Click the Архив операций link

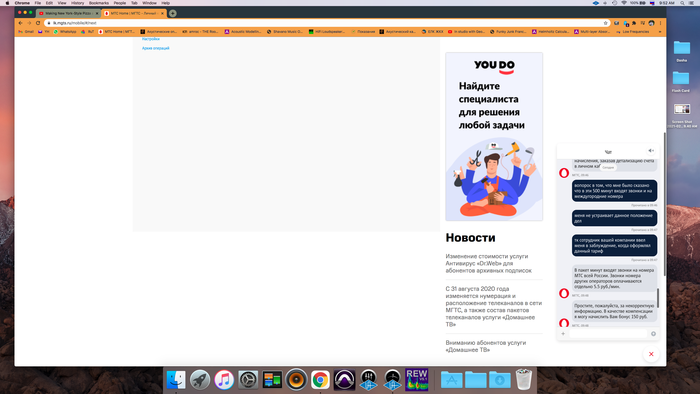point(155,48)
